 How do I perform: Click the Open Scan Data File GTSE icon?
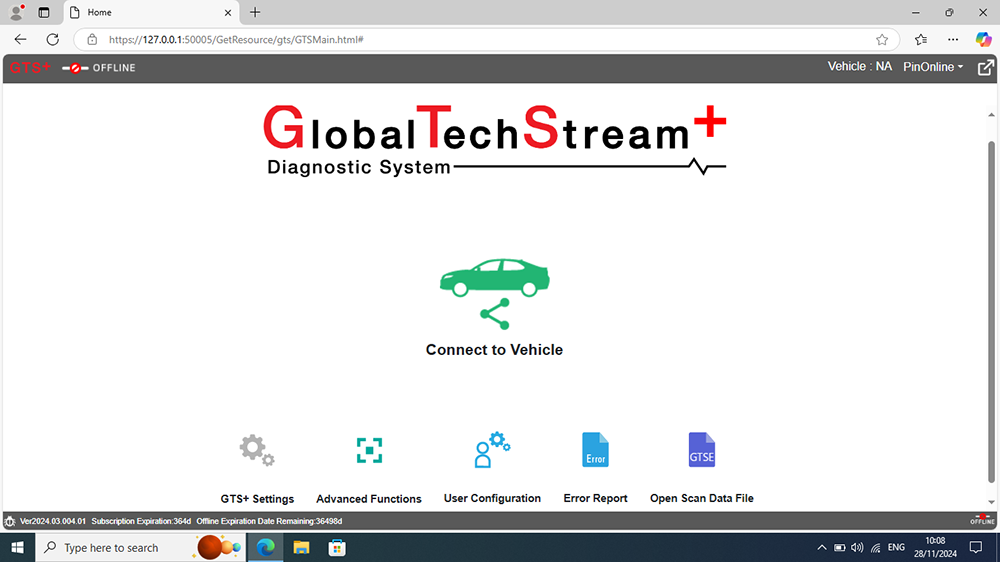coord(702,450)
